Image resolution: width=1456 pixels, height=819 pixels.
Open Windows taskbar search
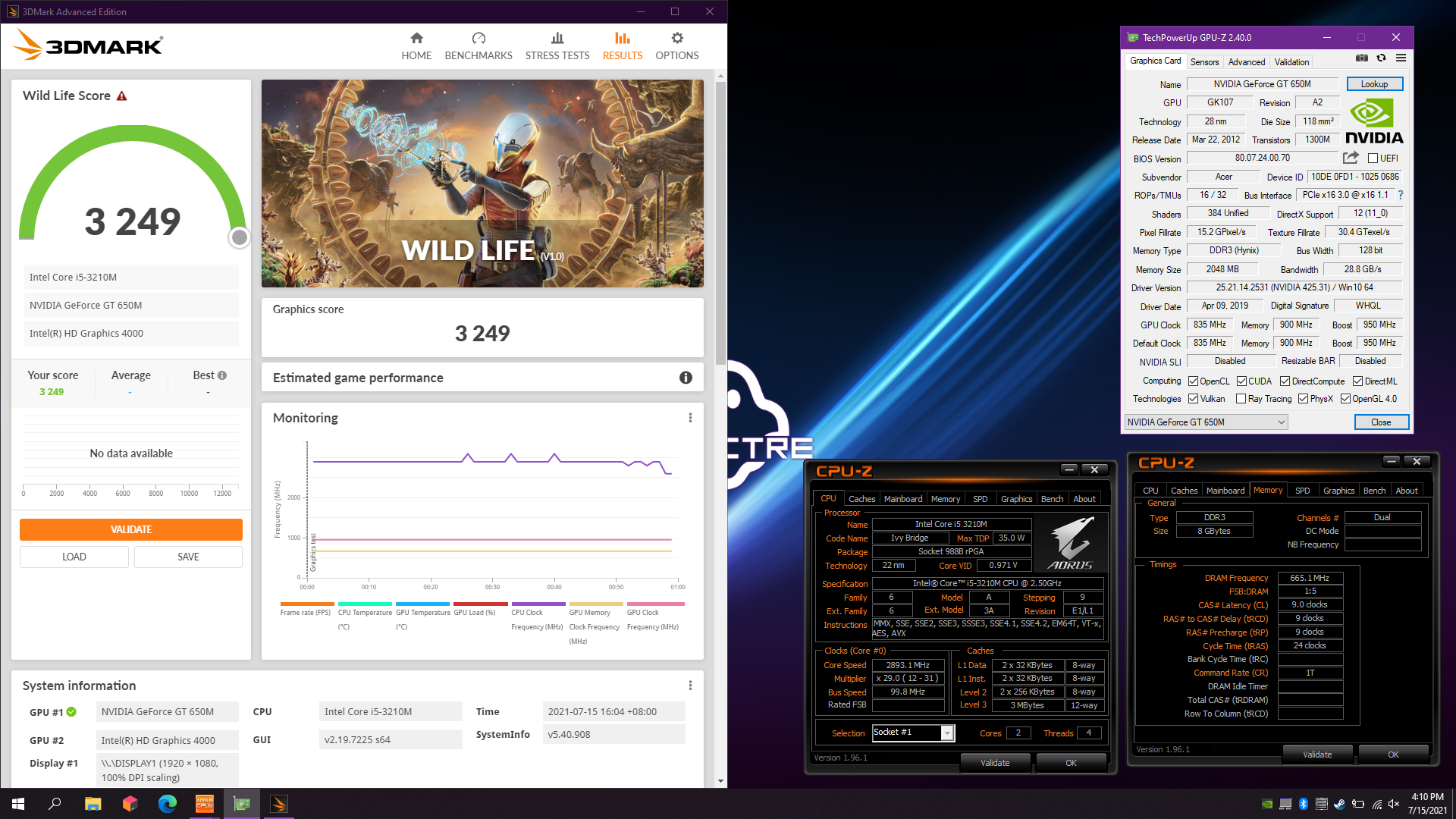(x=55, y=804)
